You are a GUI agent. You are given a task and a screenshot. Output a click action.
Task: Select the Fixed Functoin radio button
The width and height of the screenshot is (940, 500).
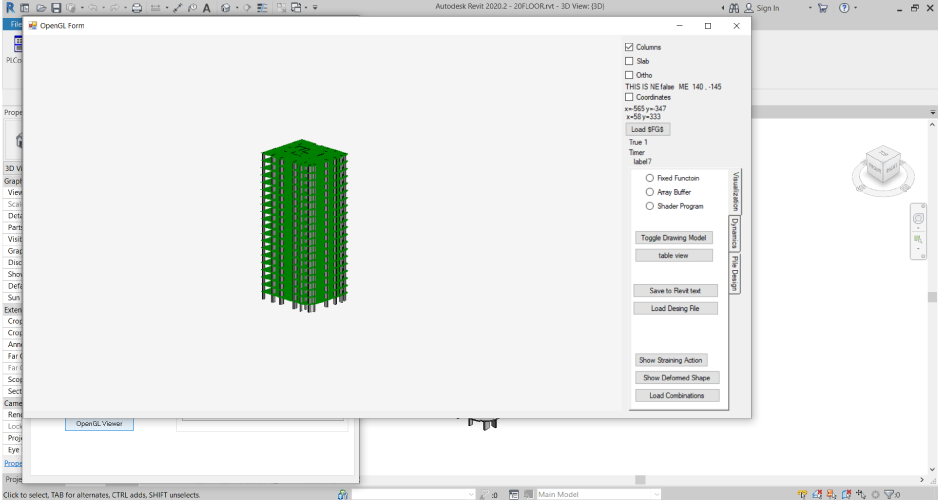pyautogui.click(x=649, y=178)
